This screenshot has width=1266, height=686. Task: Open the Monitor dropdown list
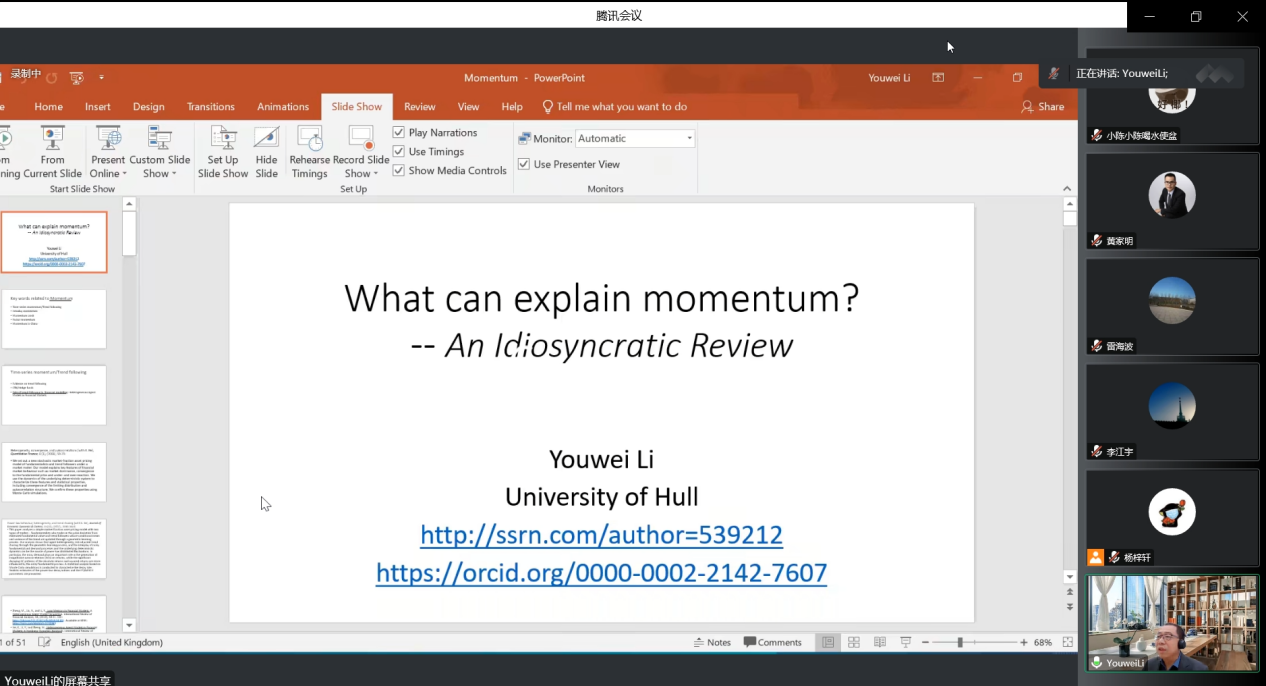coord(689,139)
